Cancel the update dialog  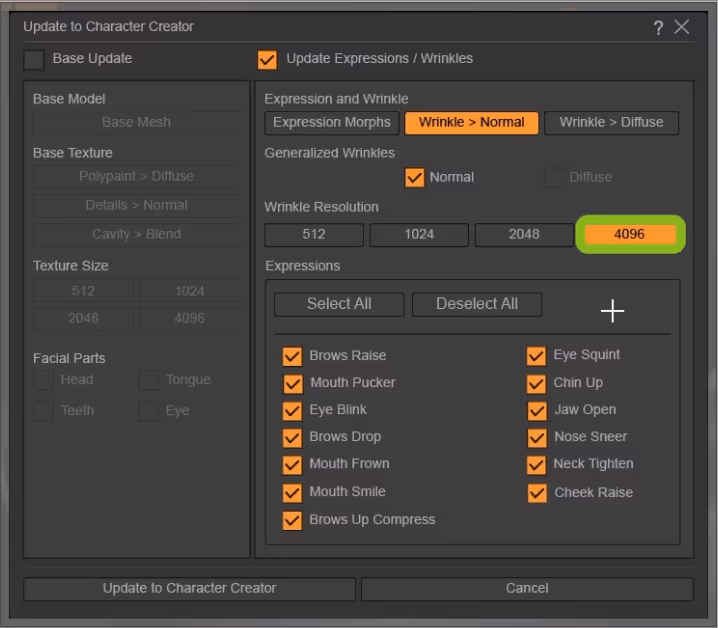[527, 589]
